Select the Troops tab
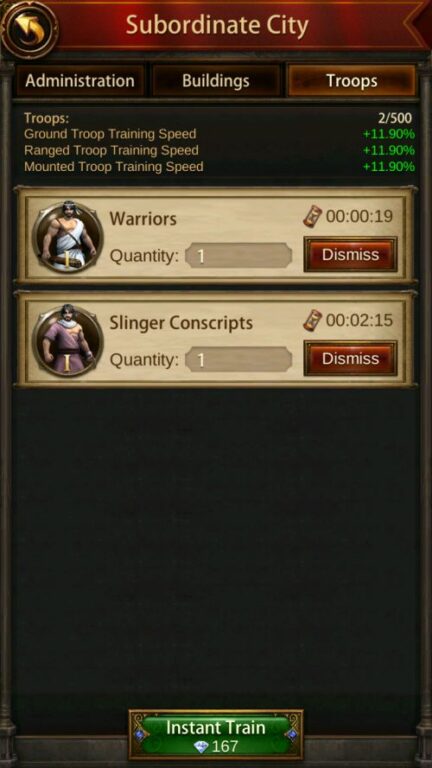Screen dimensions: 432x768 point(352,80)
